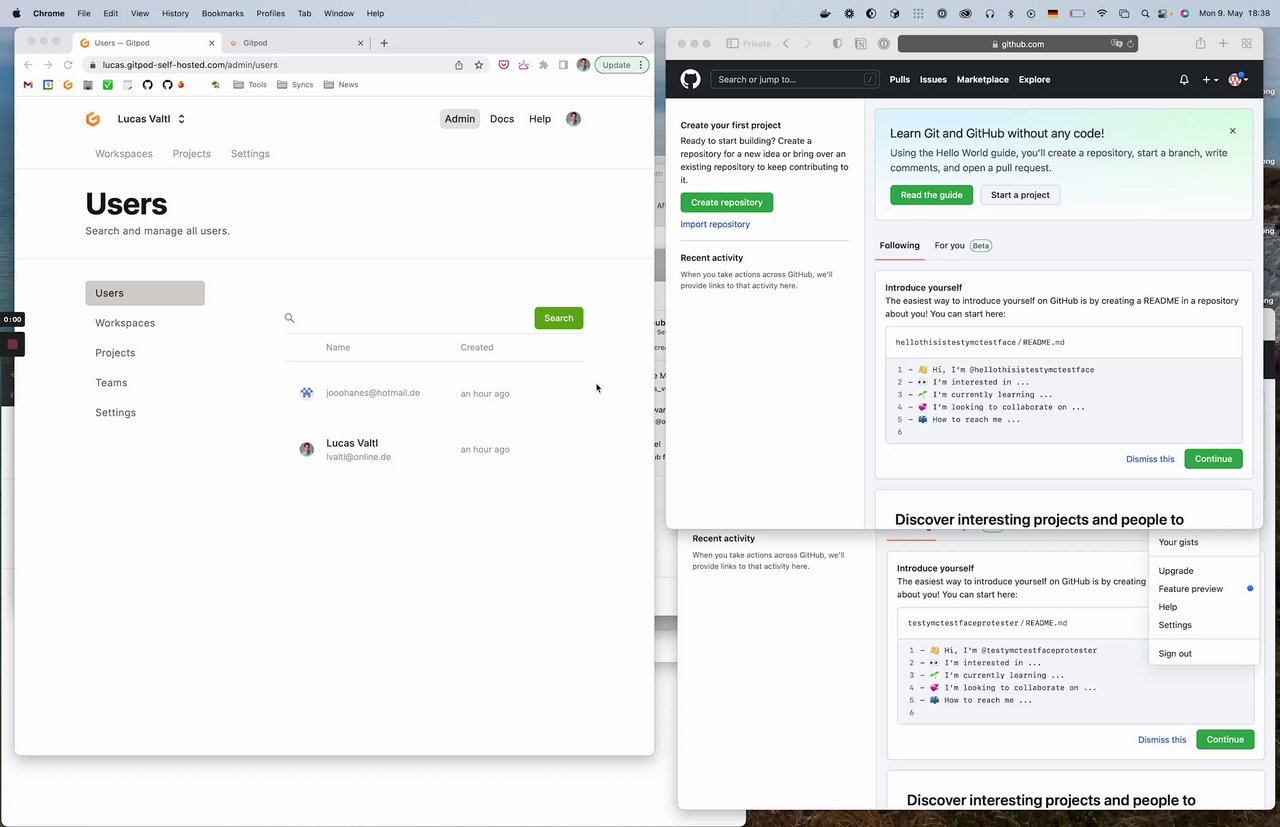Viewport: 1280px width, 827px height.
Task: Click the GitHub Octocat logo in Safari
Action: click(690, 79)
